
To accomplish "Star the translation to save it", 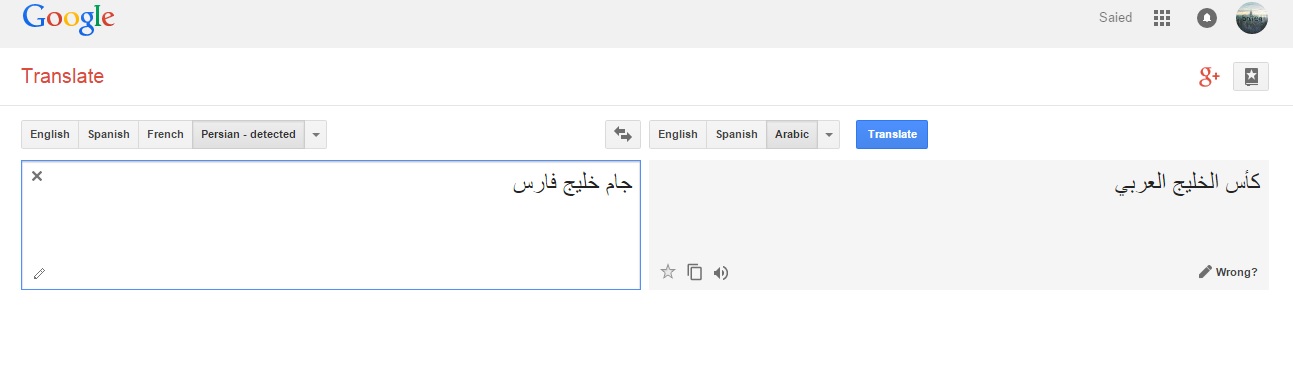I will click(x=668, y=271).
